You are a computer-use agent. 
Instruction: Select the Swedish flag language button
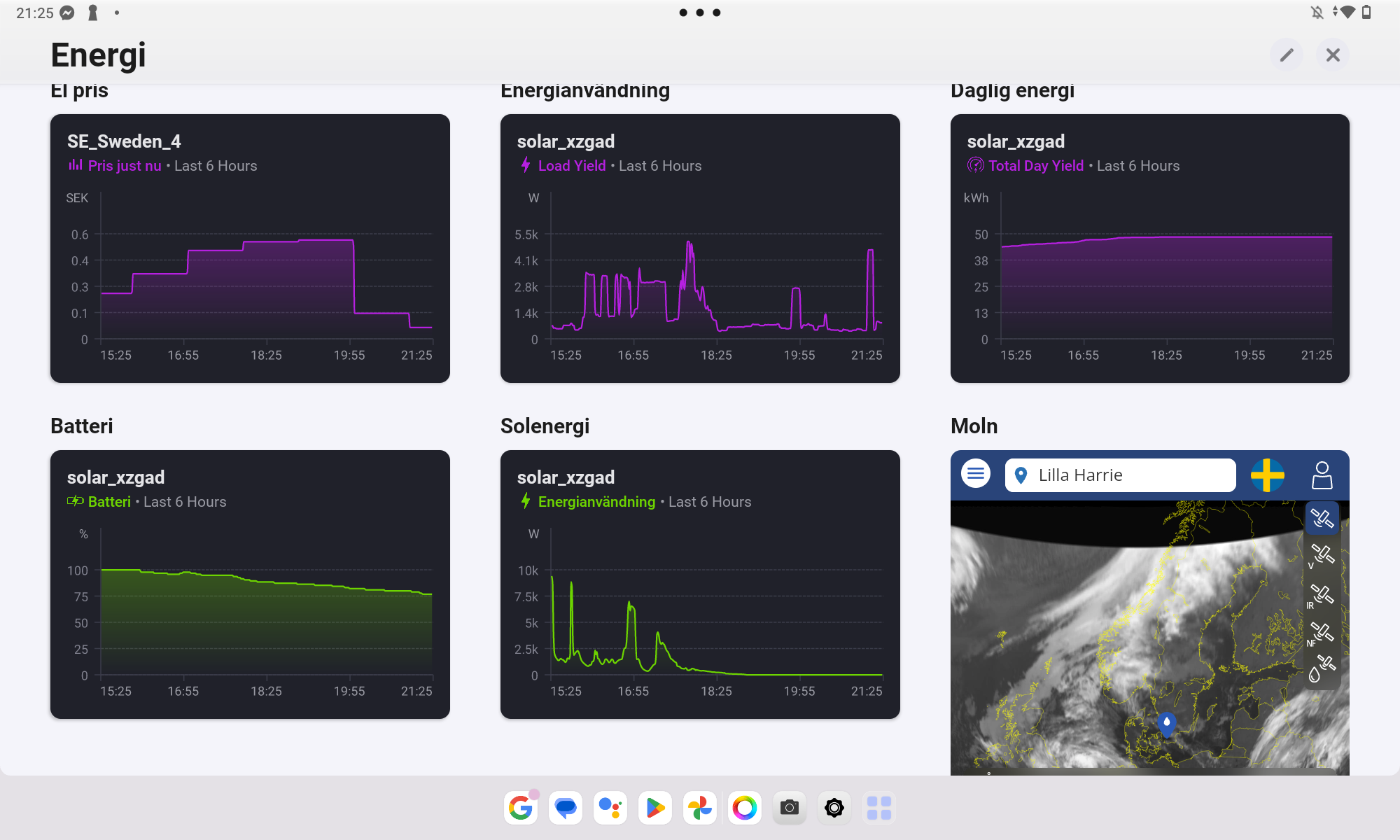point(1267,475)
